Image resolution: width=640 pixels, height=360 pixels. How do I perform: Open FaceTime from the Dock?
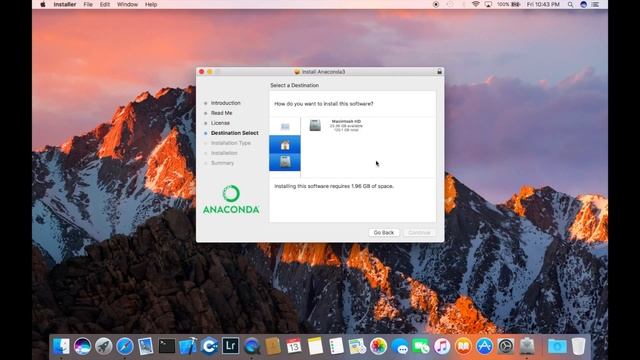[421, 347]
